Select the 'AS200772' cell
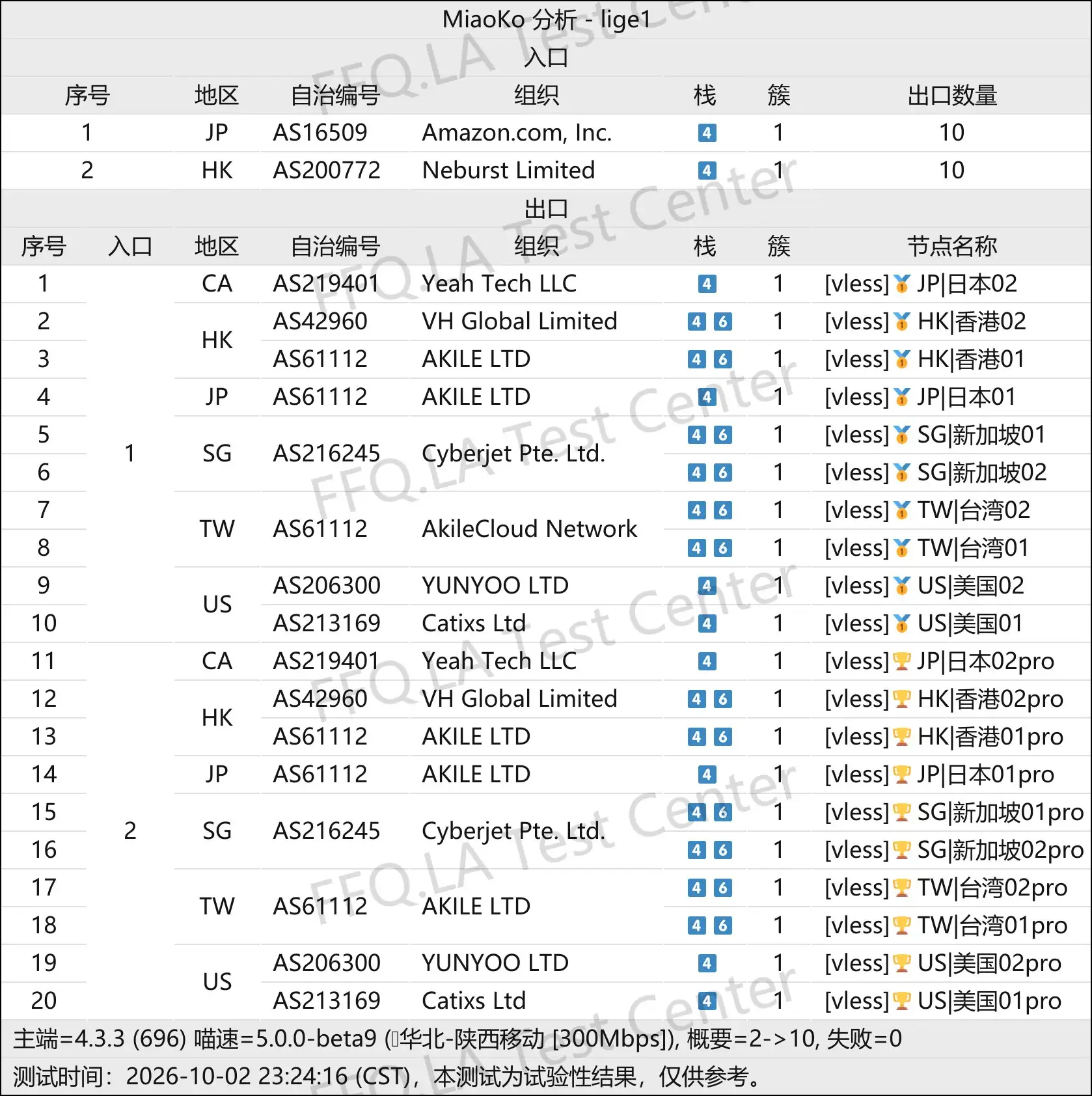This screenshot has height=1096, width=1092. (x=327, y=171)
